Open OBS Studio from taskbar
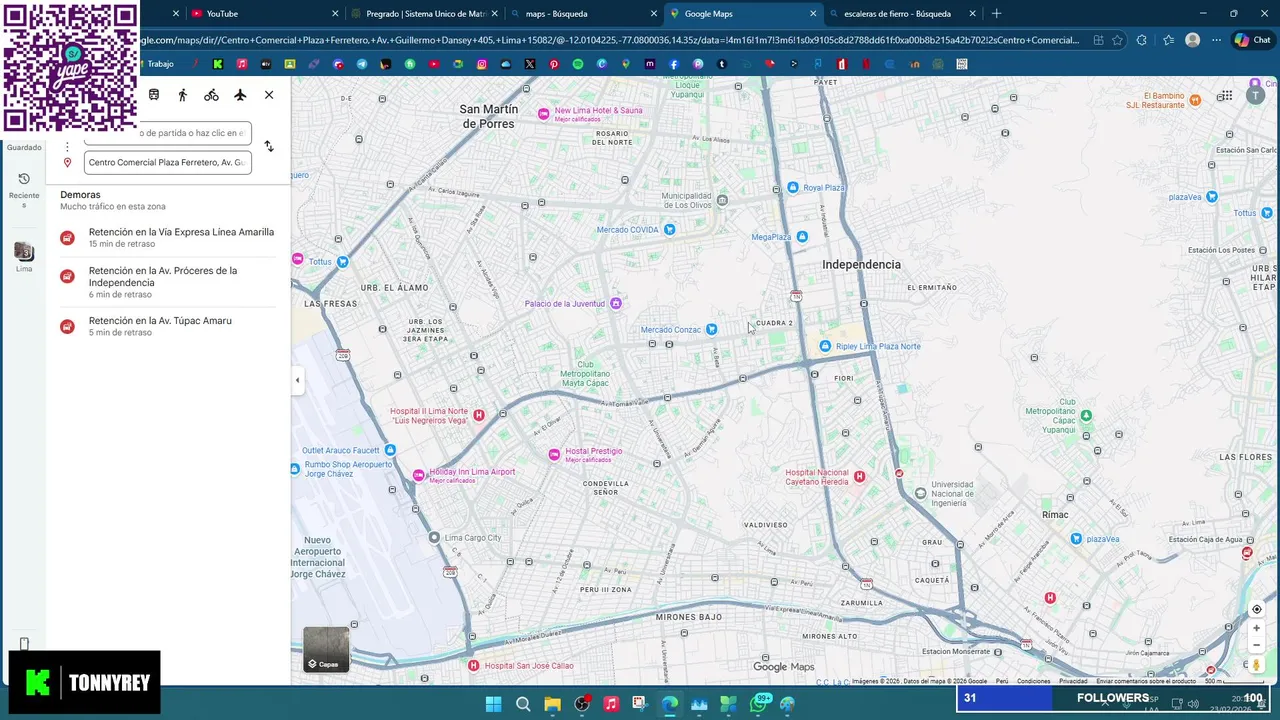 pos(581,704)
